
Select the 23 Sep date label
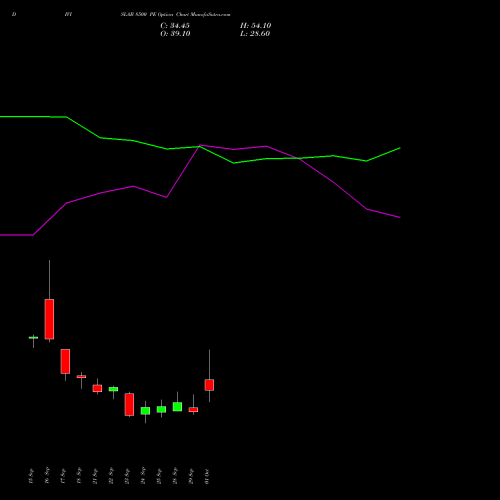pyautogui.click(x=127, y=476)
